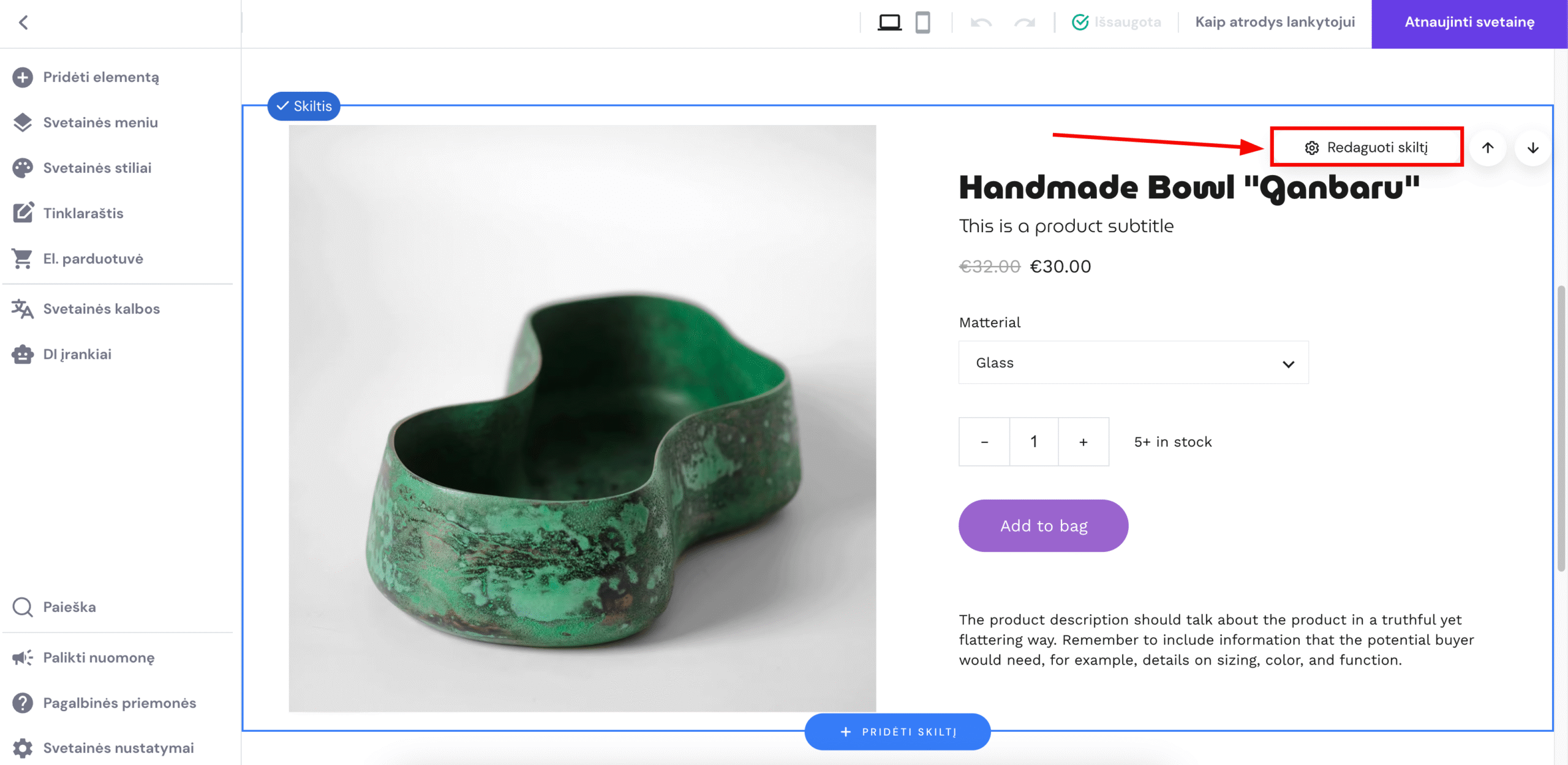The image size is (1568, 765).
Task: Open Svetainės stiliai palette icon
Action: 23,168
